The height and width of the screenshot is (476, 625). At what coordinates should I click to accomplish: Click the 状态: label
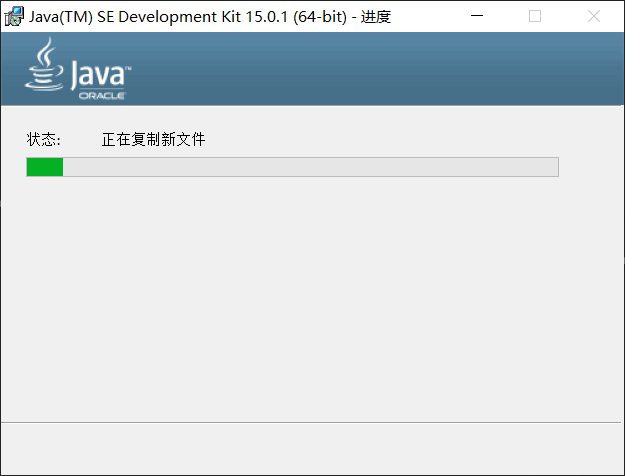[x=43, y=140]
